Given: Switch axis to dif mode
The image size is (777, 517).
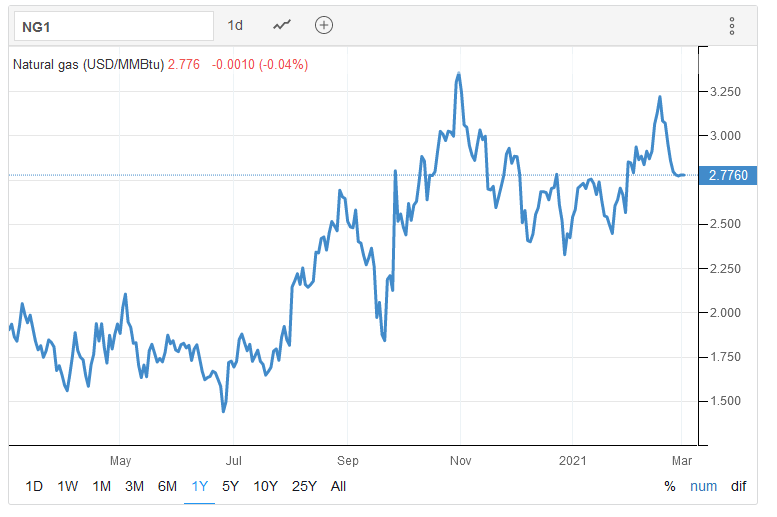Looking at the screenshot, I should click(x=738, y=486).
